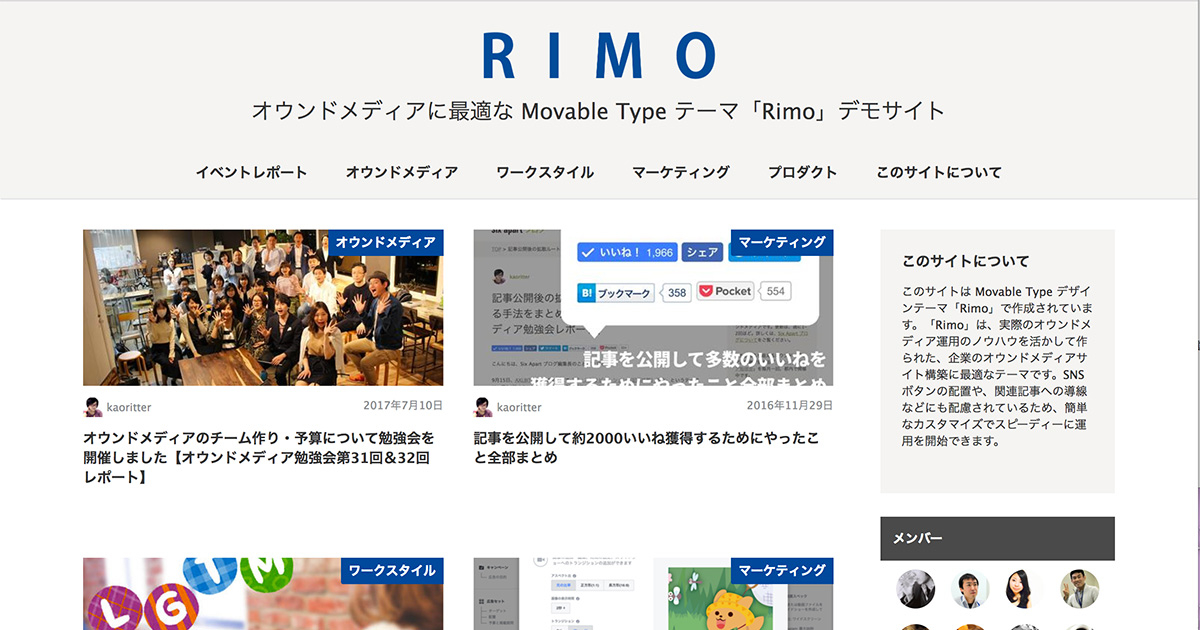Click the このサイトについて sidebar heading
1200x630 pixels.
(x=965, y=261)
